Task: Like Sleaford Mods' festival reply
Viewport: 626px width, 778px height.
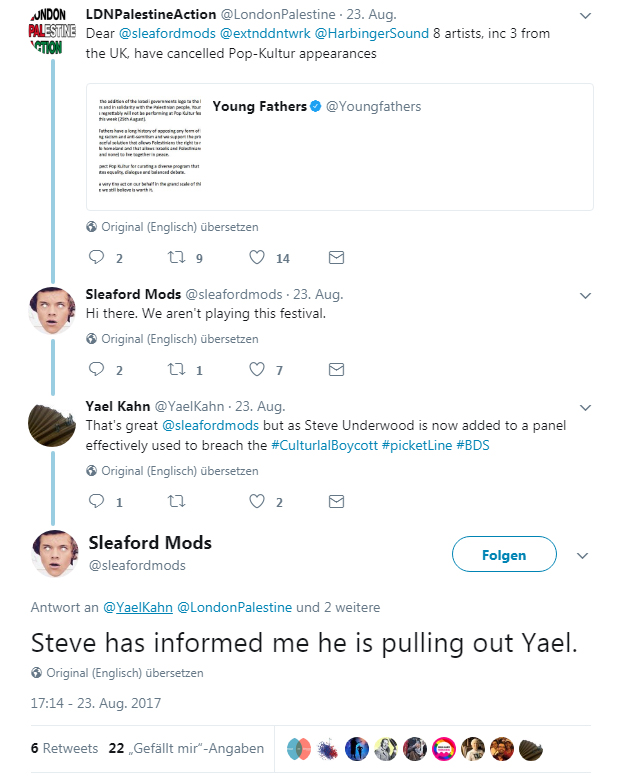Action: click(257, 370)
